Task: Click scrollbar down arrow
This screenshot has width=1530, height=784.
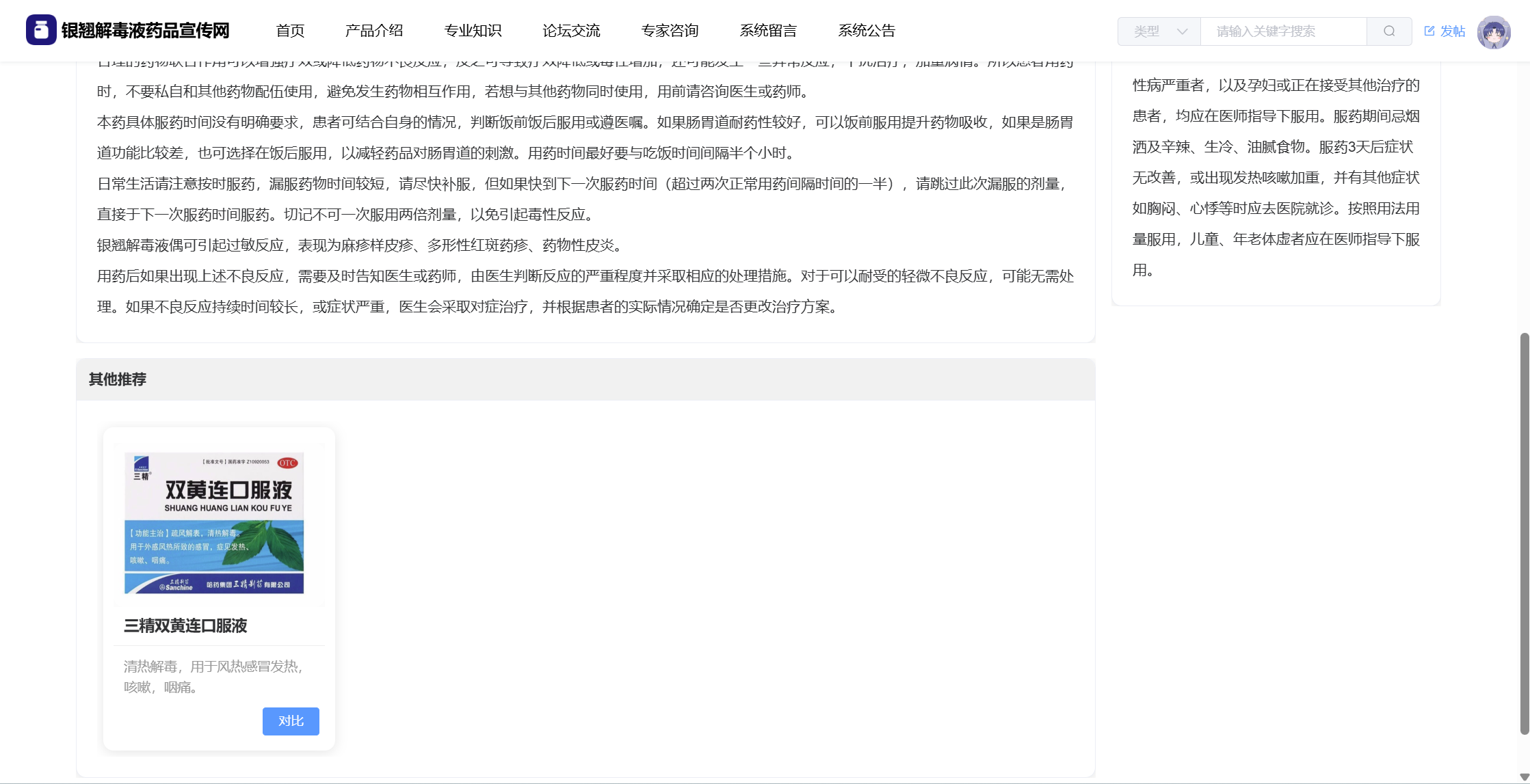Action: click(1524, 777)
